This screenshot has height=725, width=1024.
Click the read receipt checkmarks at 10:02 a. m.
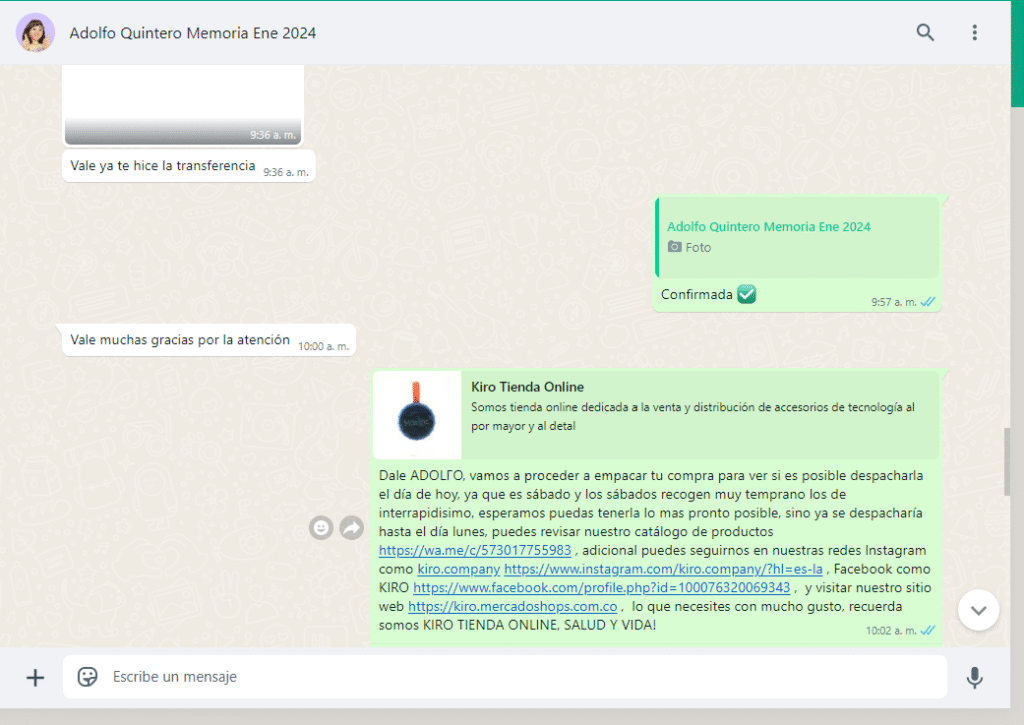click(x=927, y=630)
